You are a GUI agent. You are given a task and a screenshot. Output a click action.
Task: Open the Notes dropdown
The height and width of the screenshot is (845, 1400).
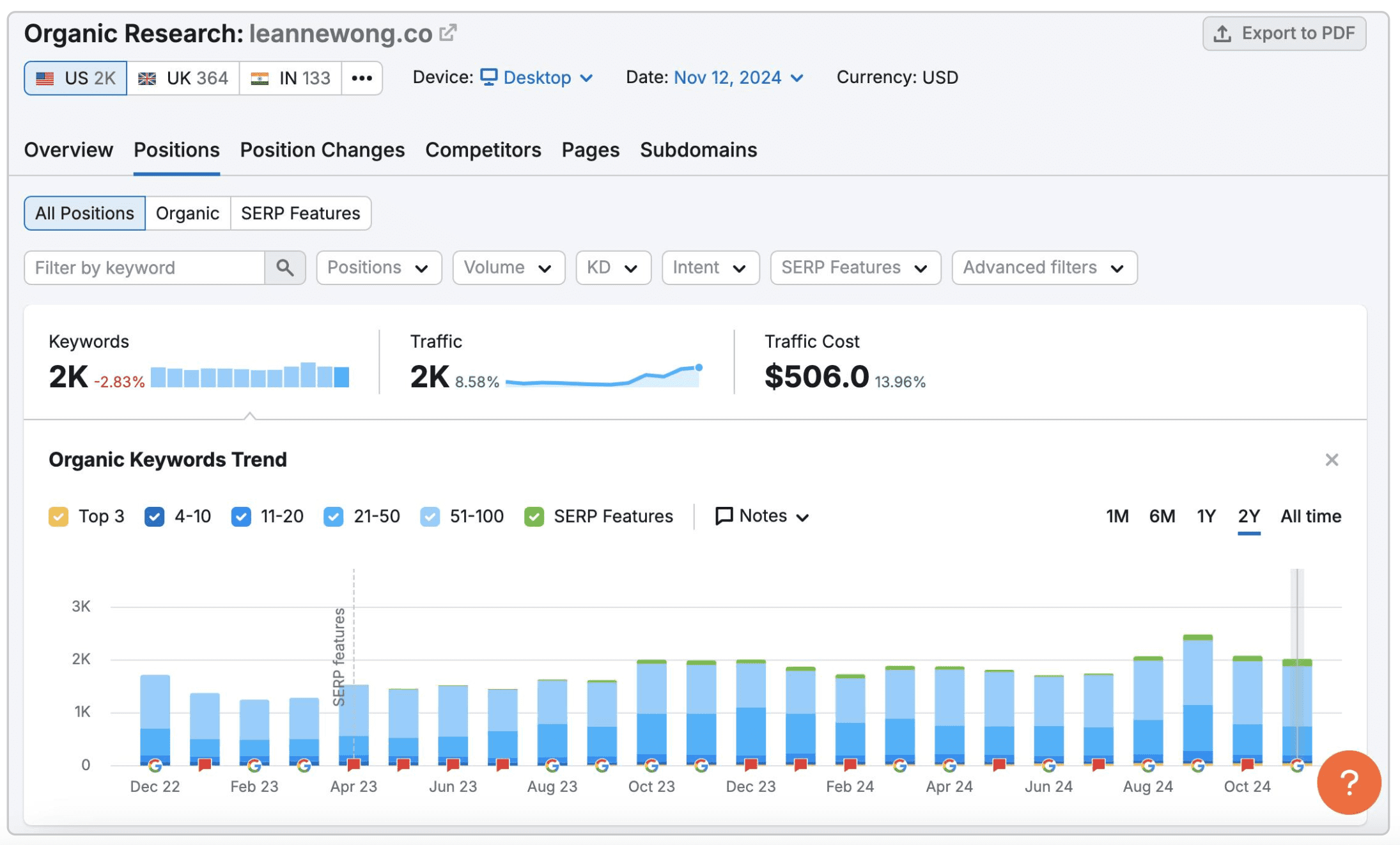click(762, 516)
